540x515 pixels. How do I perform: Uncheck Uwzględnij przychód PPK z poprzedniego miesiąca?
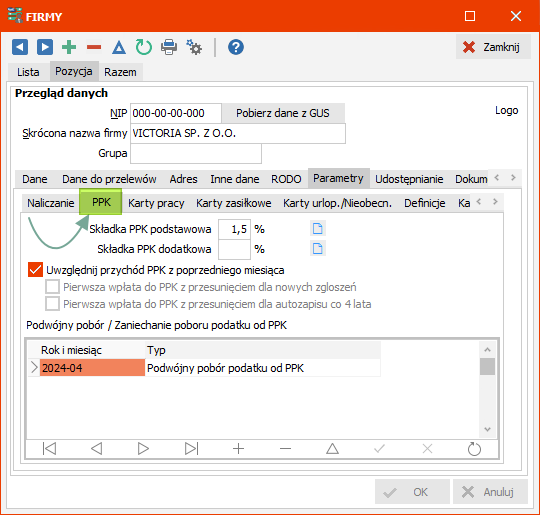coord(35,270)
